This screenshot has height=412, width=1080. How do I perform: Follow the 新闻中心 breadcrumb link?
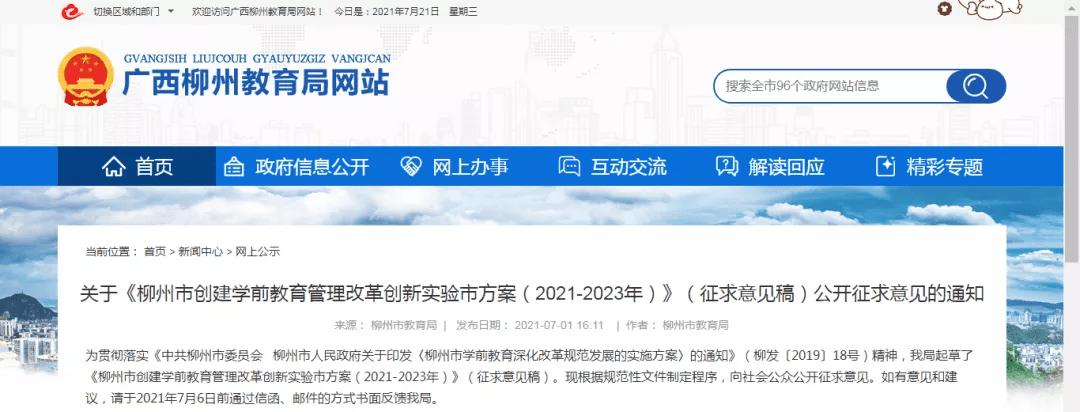(x=200, y=252)
